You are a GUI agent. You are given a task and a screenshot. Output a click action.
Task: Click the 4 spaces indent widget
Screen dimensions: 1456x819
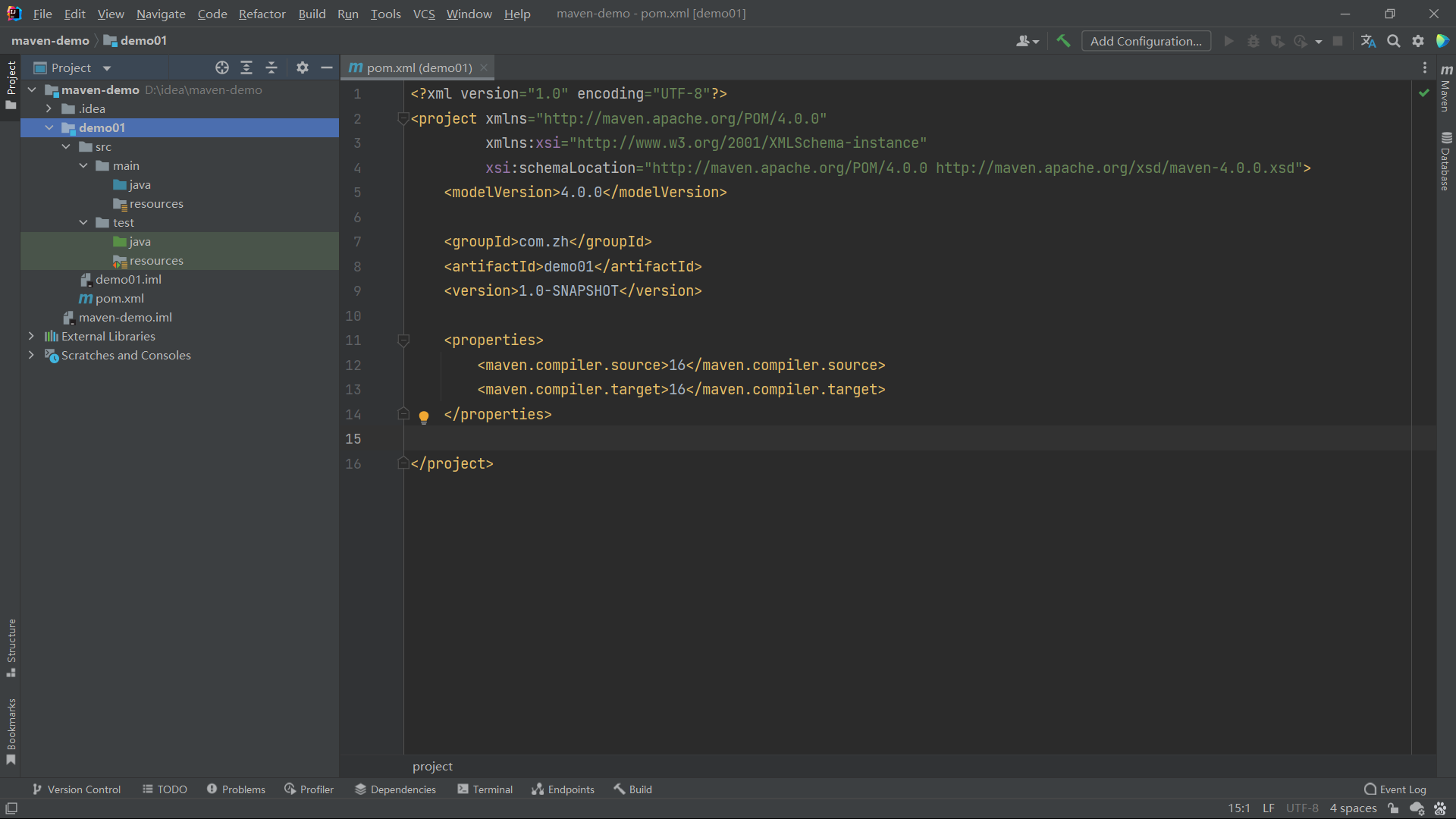click(x=1353, y=808)
